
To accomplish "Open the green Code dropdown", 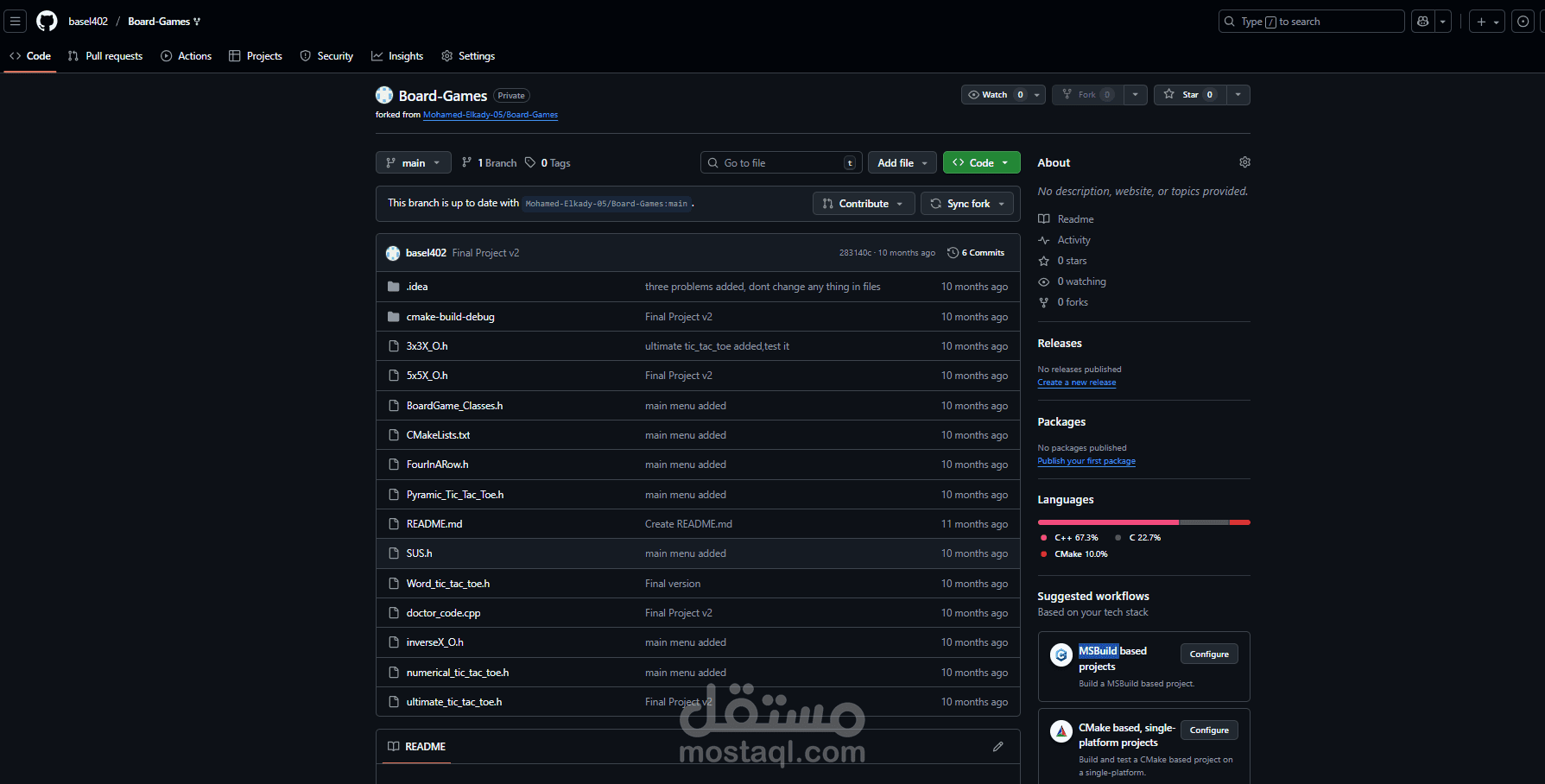I will pyautogui.click(x=982, y=163).
